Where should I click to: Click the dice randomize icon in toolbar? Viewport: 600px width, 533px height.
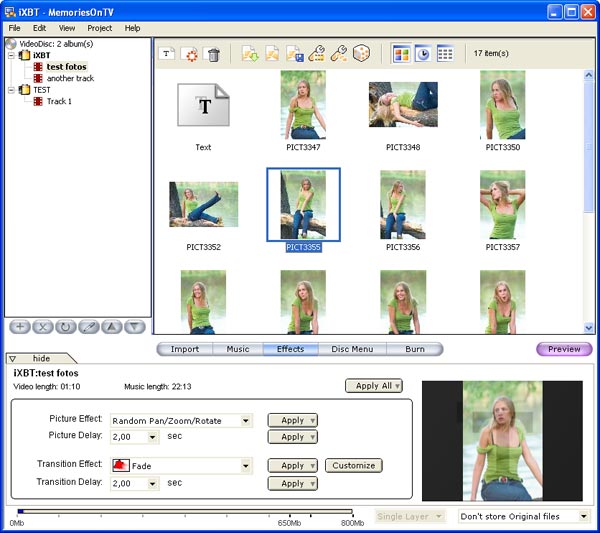pos(362,54)
